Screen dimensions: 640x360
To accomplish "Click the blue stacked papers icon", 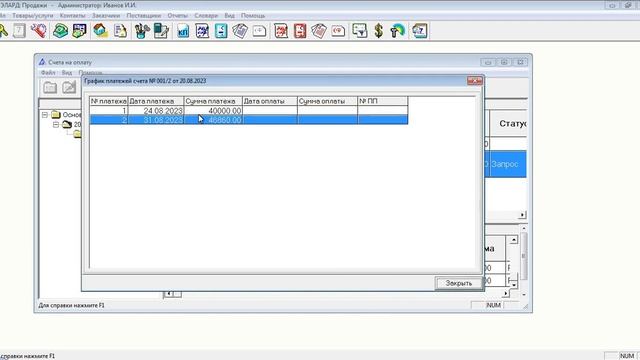I will coord(240,31).
